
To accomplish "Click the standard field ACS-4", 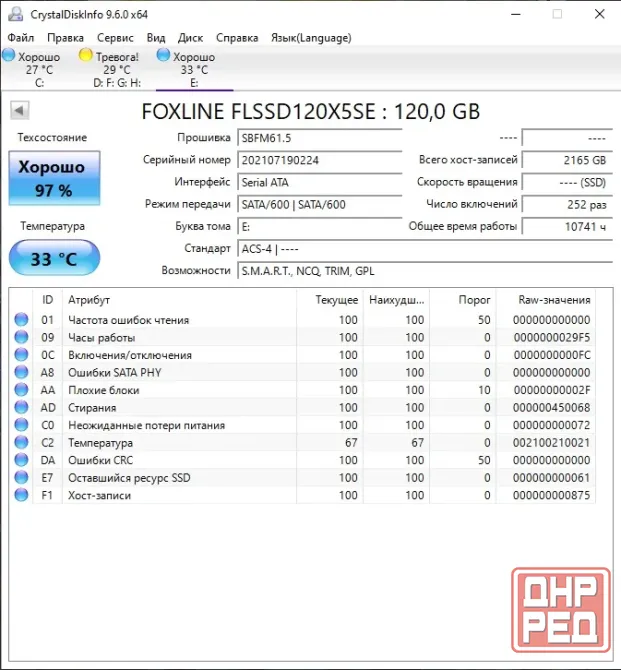I will tap(425, 249).
